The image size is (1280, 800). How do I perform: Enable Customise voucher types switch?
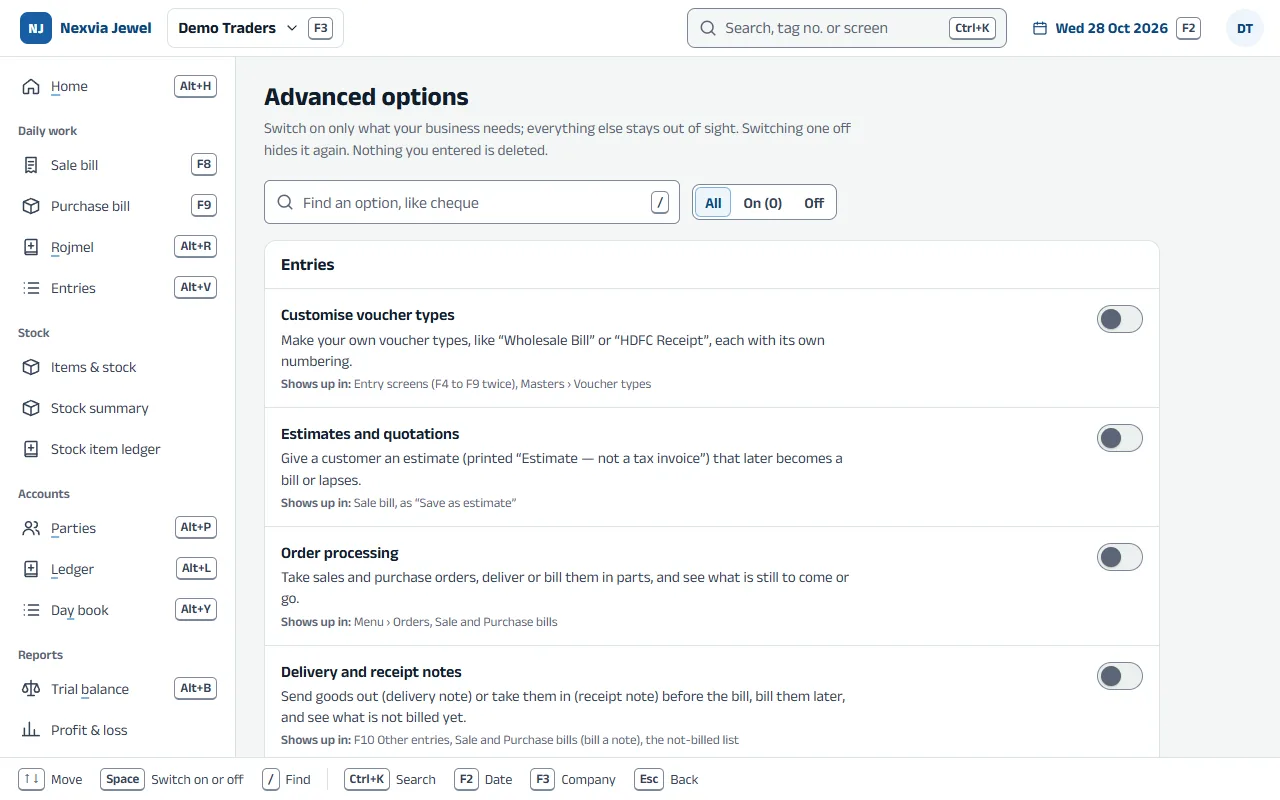point(1120,319)
